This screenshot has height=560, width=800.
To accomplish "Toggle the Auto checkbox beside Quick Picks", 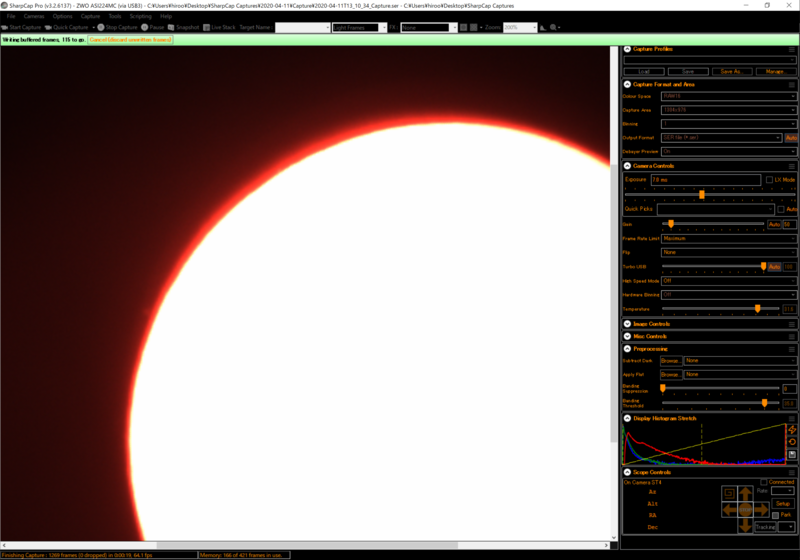I will tap(781, 209).
